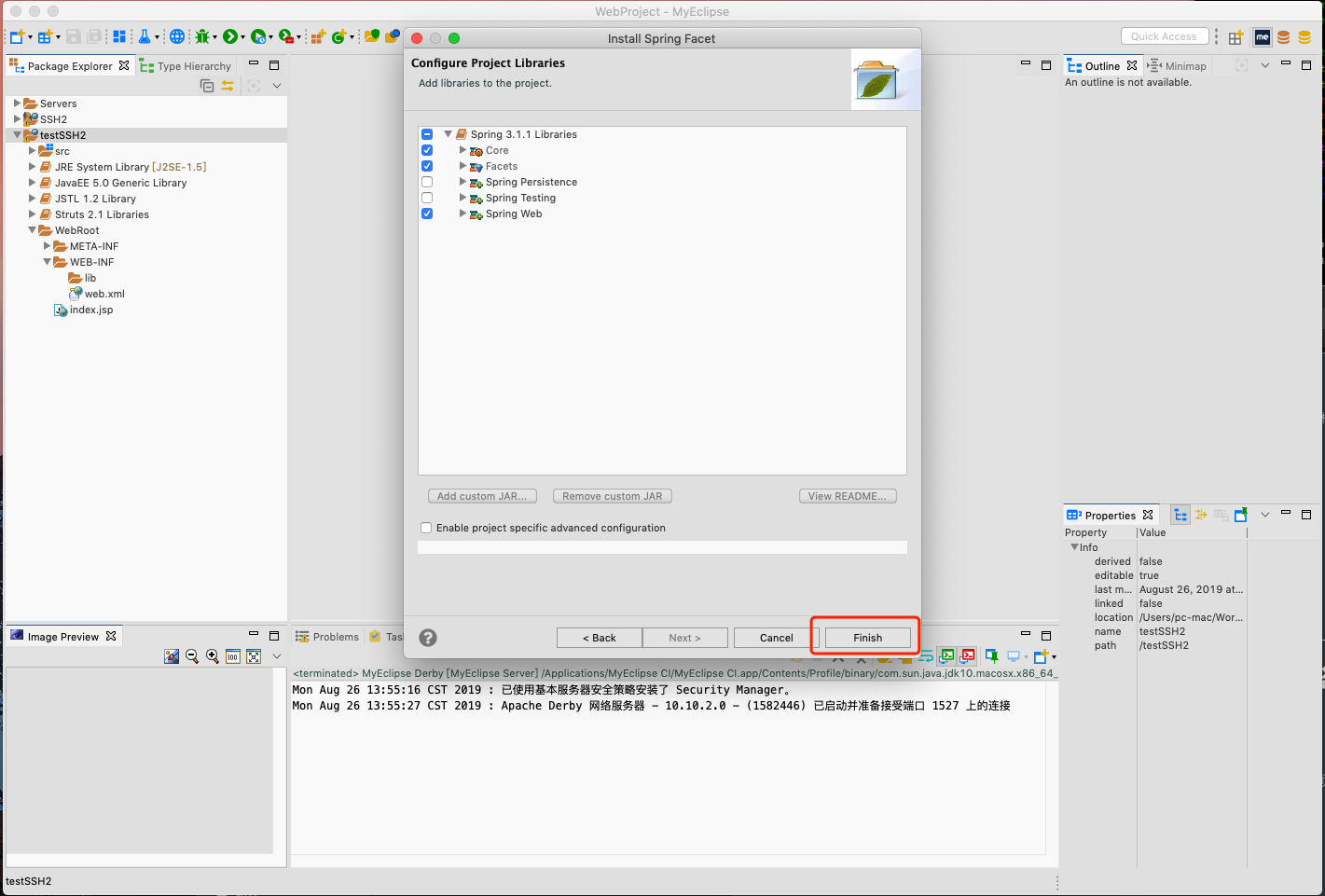Toggle Link with Editor in Package Explorer

228,86
